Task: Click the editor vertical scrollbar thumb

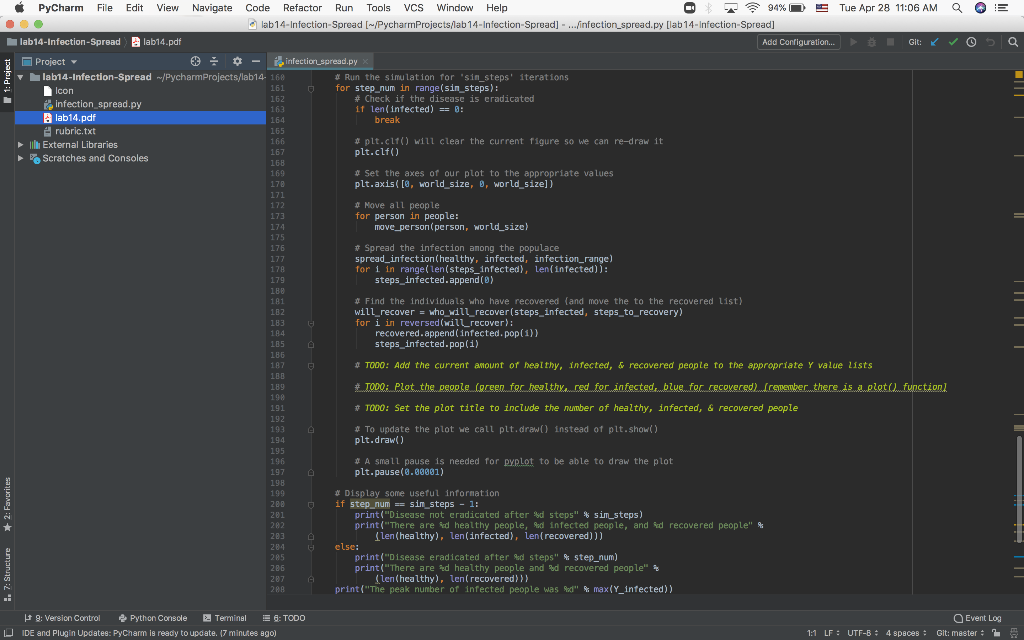Action: tap(1019, 488)
